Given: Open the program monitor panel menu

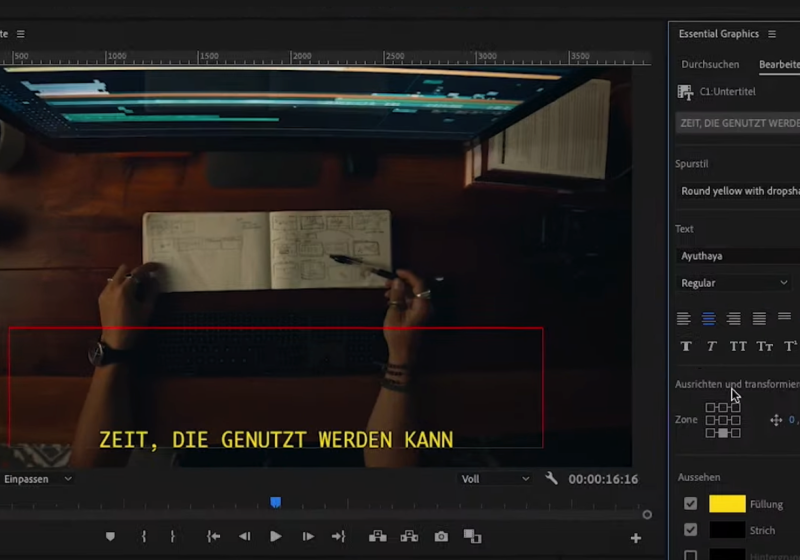Looking at the screenshot, I should coord(20,34).
